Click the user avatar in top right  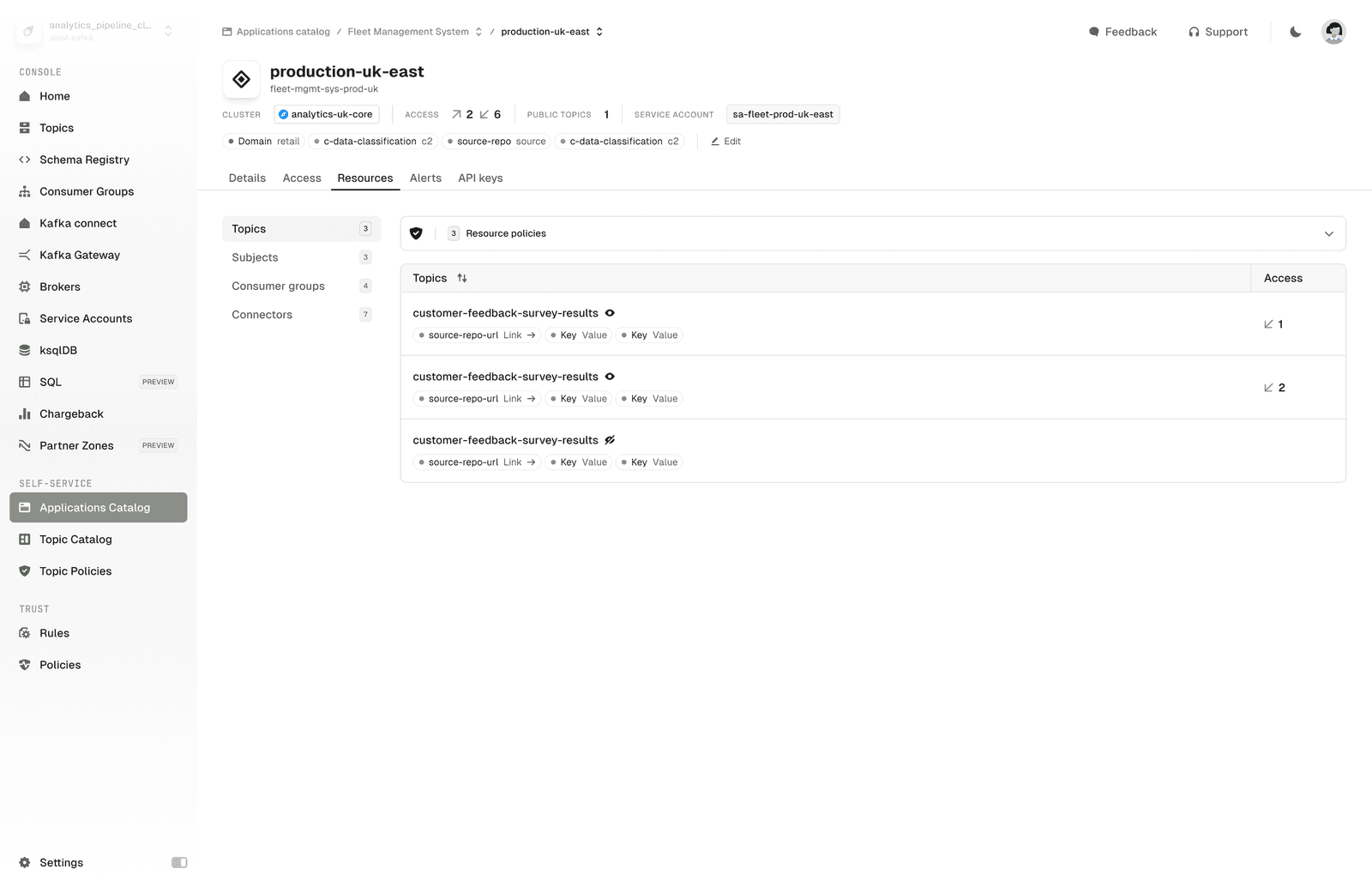[x=1333, y=32]
